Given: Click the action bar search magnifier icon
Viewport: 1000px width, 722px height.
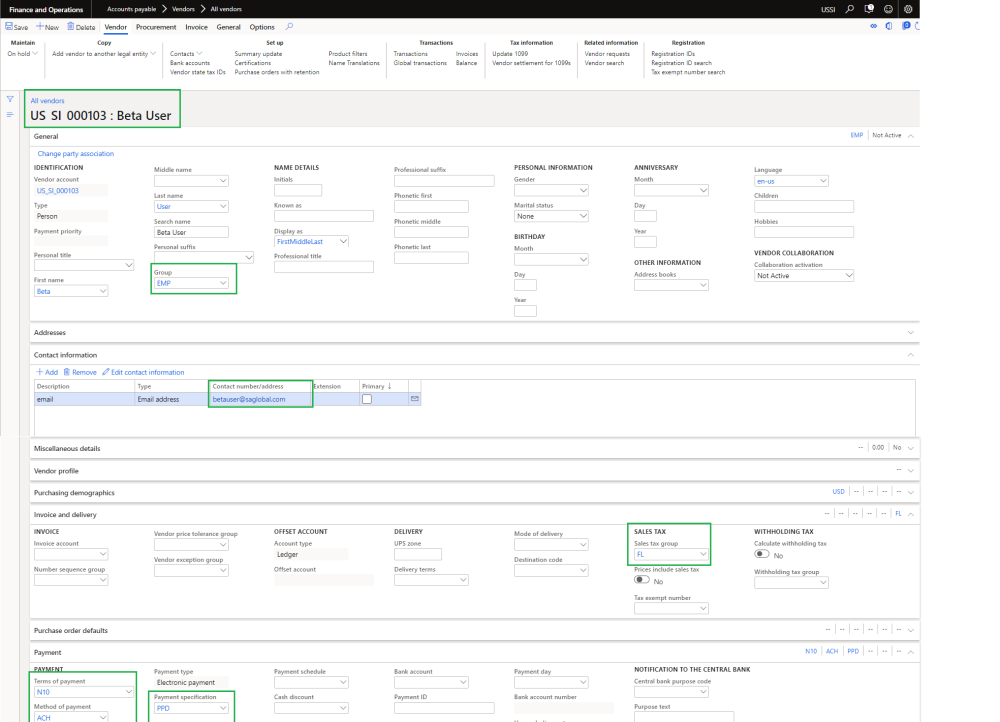Looking at the screenshot, I should click(290, 27).
